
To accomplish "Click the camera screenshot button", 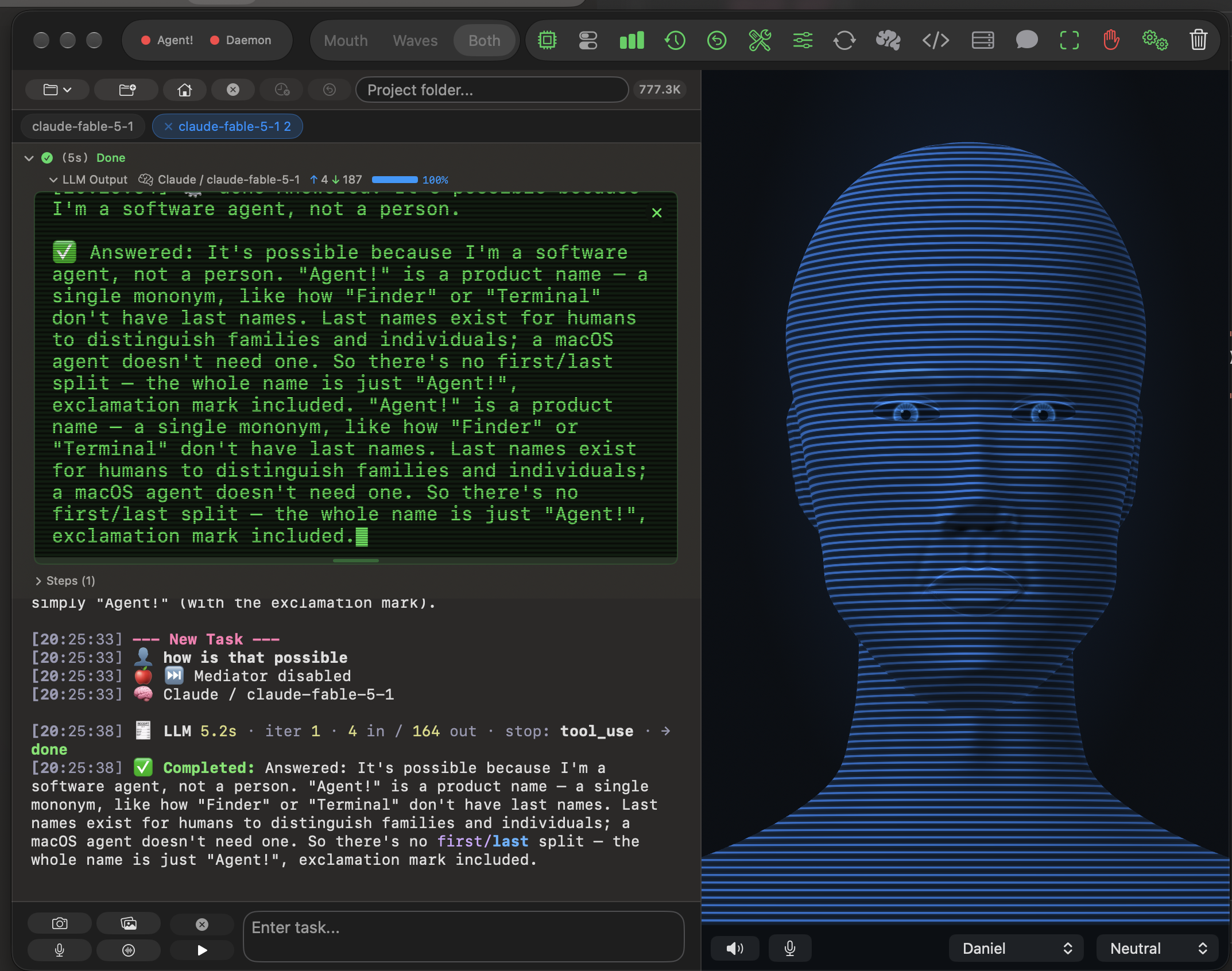I will (x=60, y=923).
